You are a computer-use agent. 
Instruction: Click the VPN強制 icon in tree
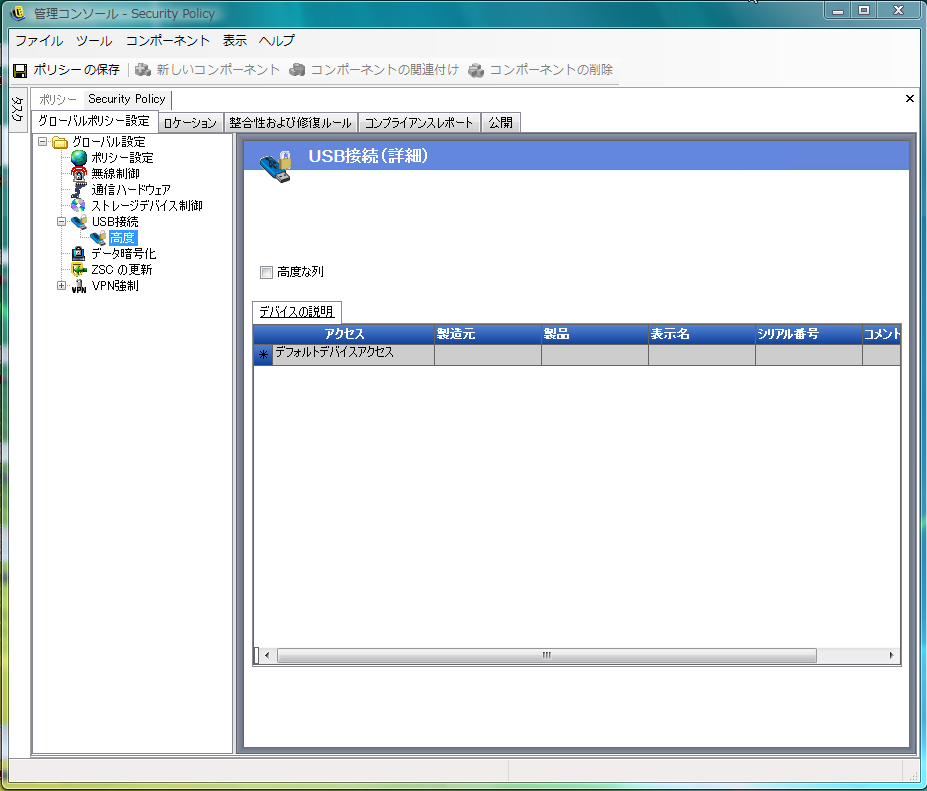coord(79,286)
